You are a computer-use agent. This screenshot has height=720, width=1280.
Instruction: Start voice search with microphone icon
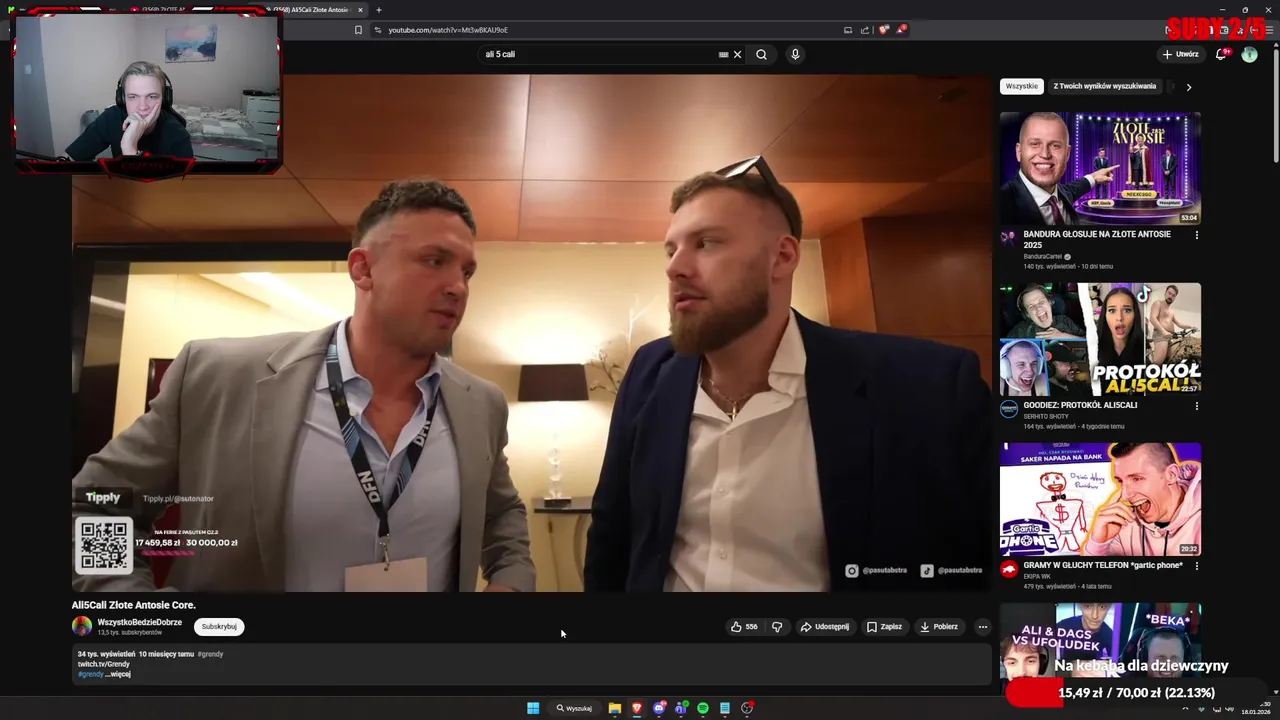pos(795,54)
